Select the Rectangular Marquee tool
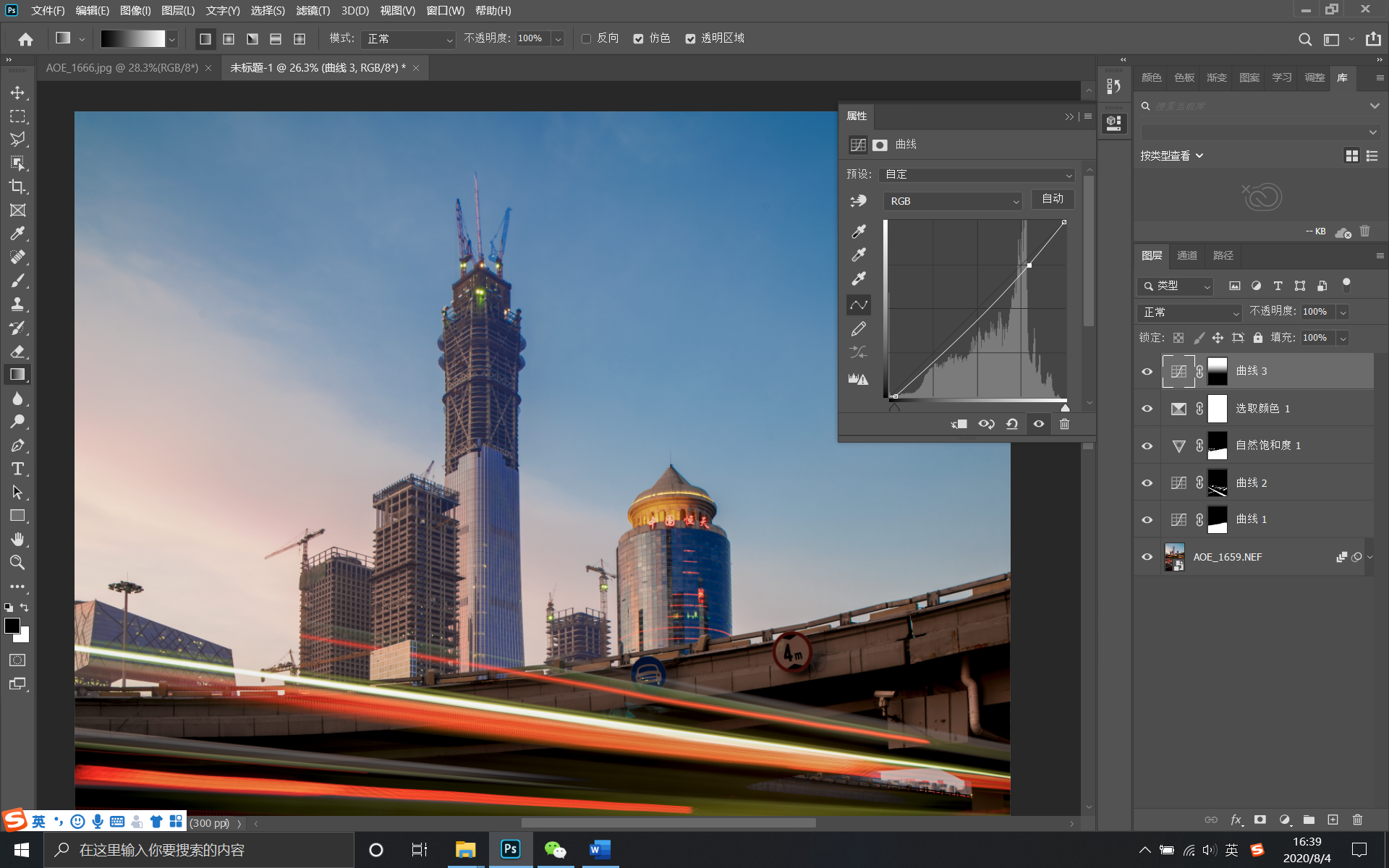 click(17, 116)
